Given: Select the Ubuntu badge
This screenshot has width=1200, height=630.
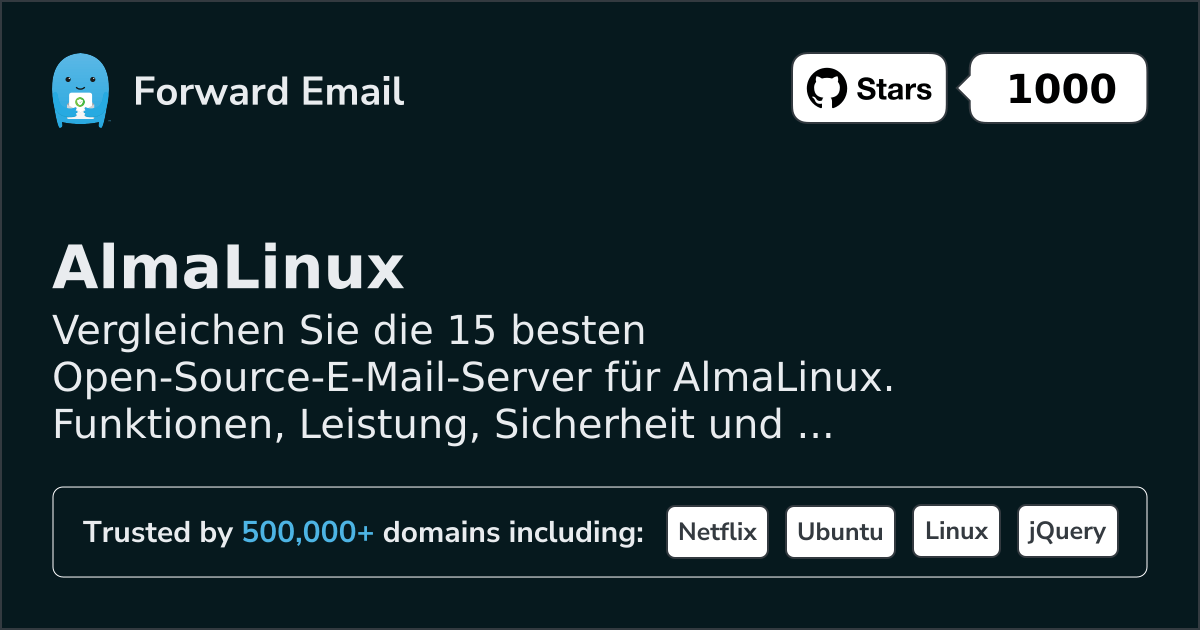Looking at the screenshot, I should 840,532.
